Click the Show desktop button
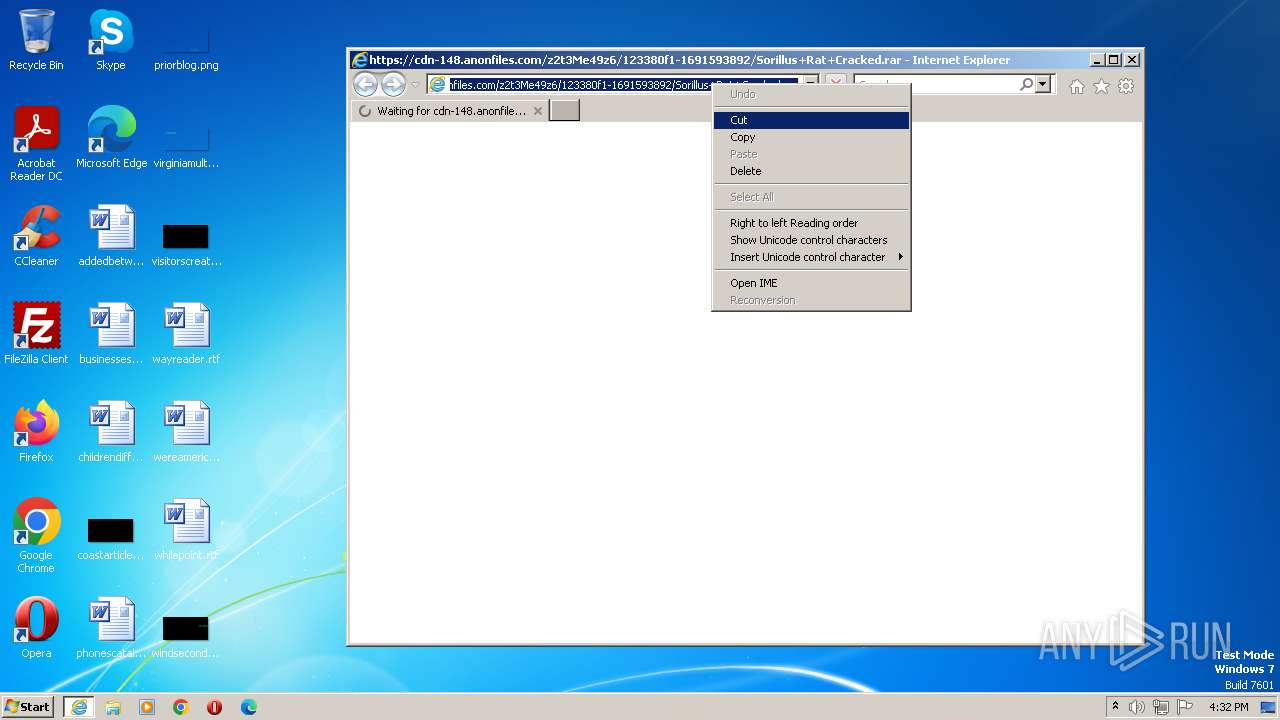1280x720 pixels. [1270, 707]
